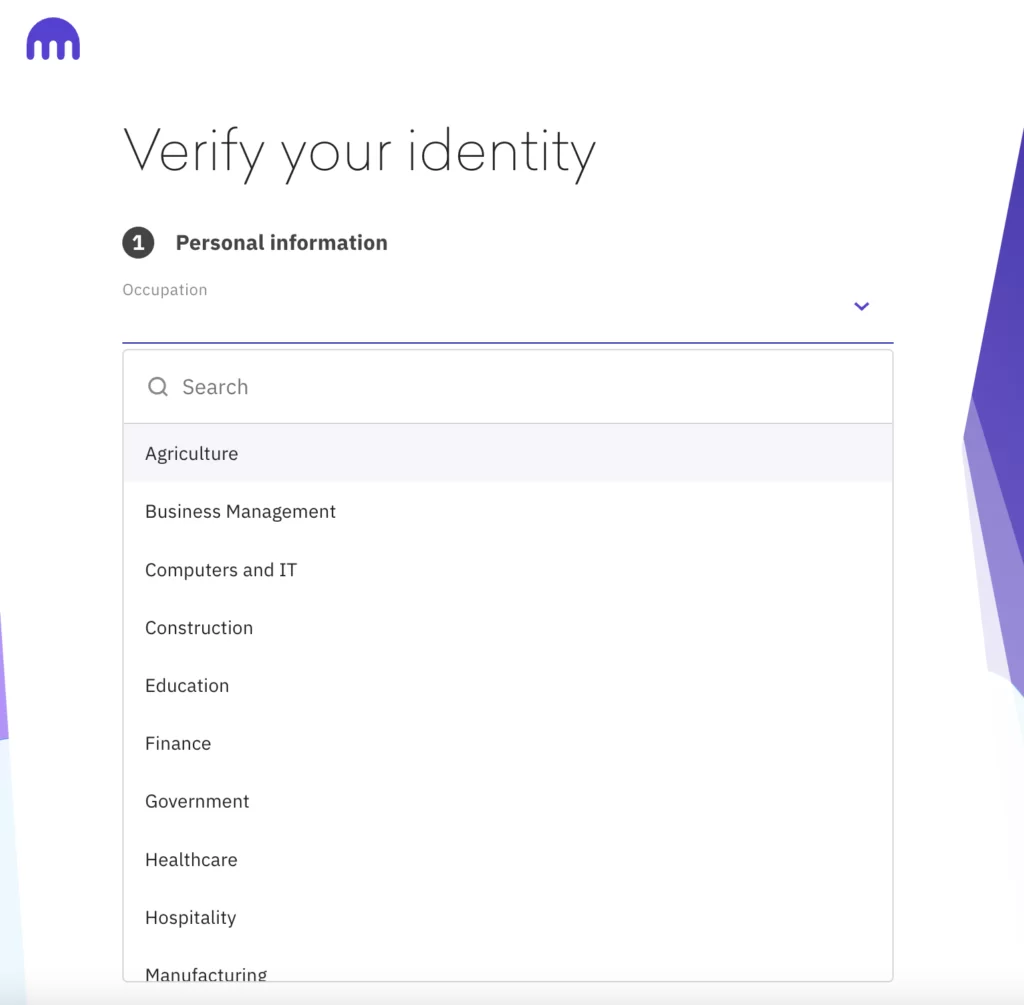The width and height of the screenshot is (1024, 1005).
Task: Click the purple chevron on Occupation field
Action: coord(861,306)
